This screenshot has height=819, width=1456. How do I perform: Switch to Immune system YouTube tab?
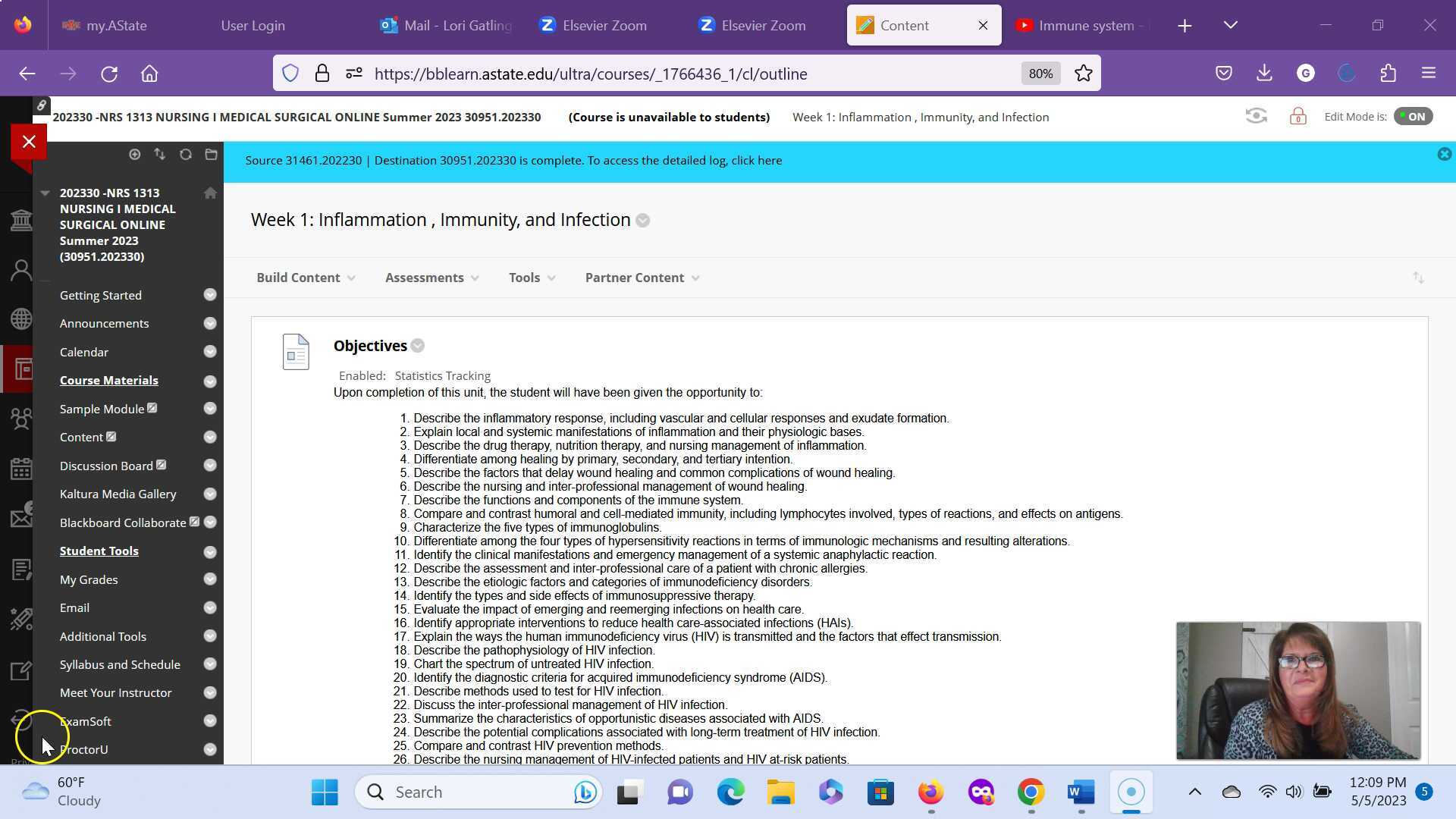1084,26
